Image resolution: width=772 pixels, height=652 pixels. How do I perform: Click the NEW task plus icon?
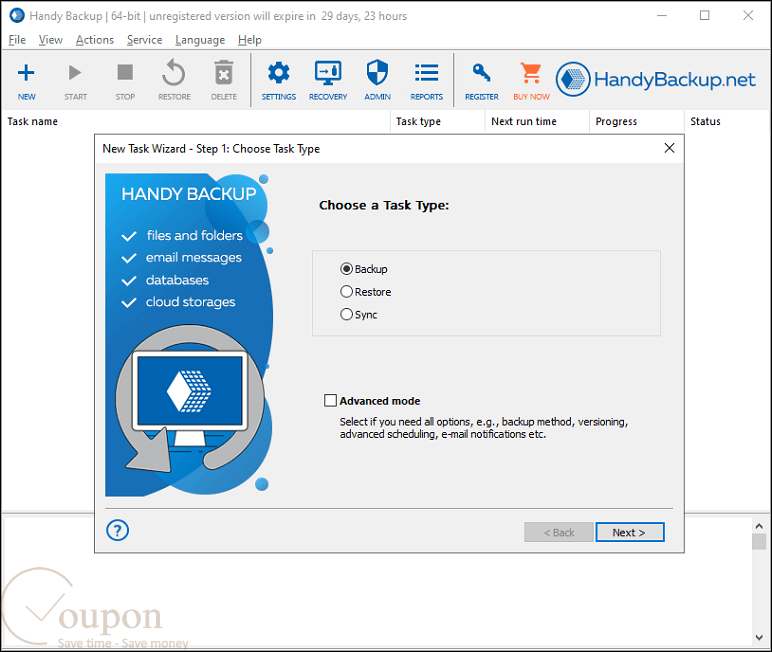(x=26, y=73)
